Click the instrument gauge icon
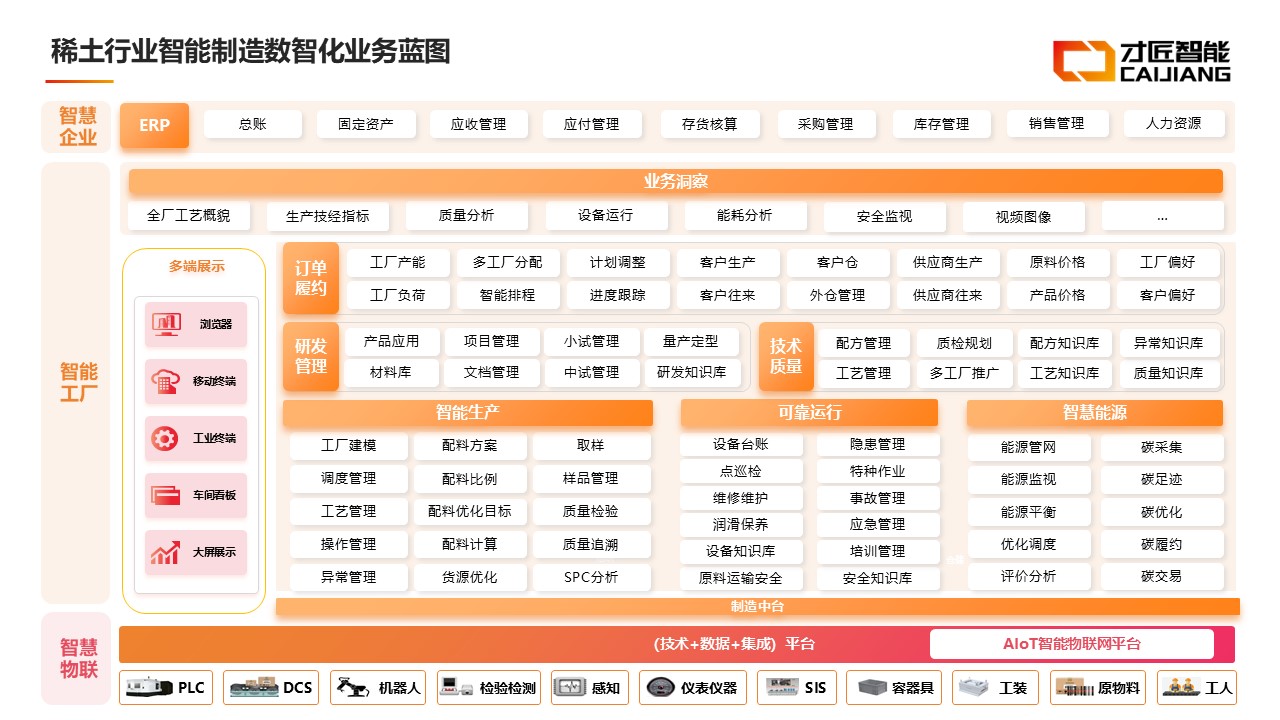Image resolution: width=1280 pixels, height=720 pixels. (x=661, y=688)
